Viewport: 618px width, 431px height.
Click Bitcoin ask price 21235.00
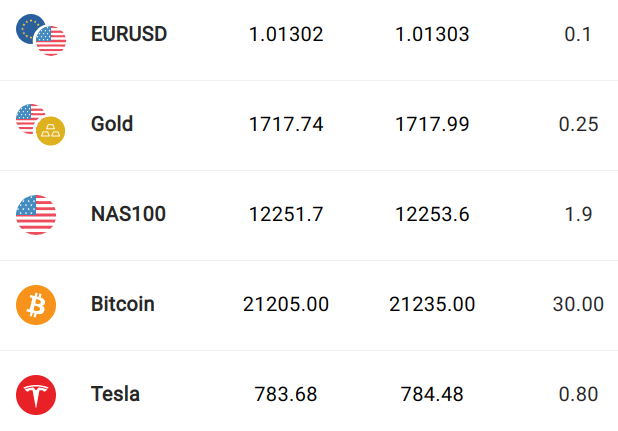pos(432,304)
